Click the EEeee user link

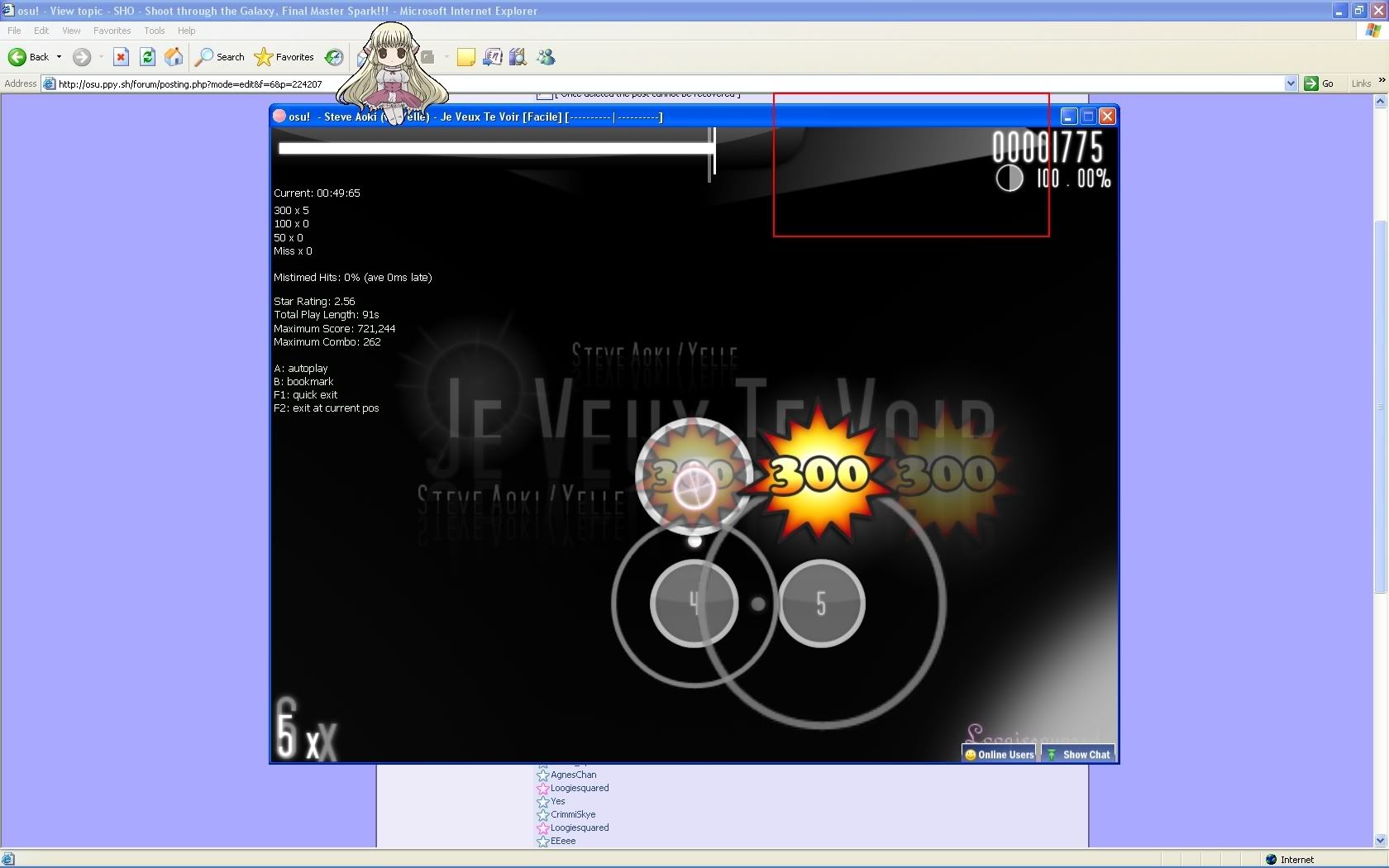tap(563, 841)
